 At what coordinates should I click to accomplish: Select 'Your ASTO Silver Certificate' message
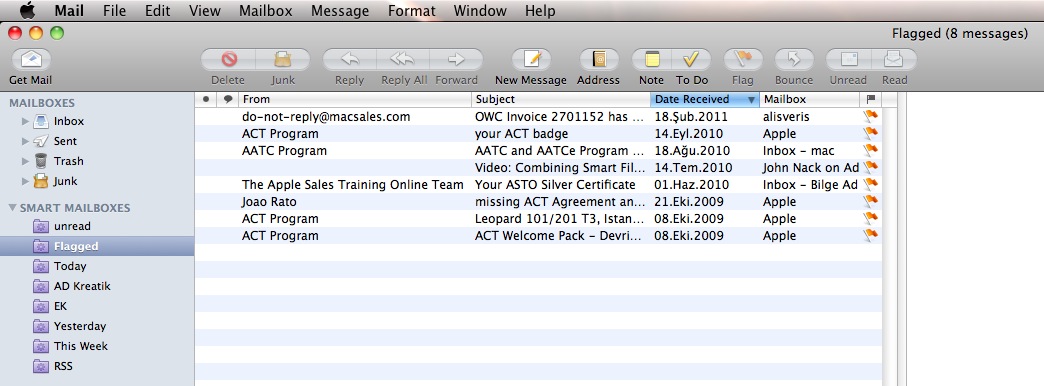(x=539, y=185)
